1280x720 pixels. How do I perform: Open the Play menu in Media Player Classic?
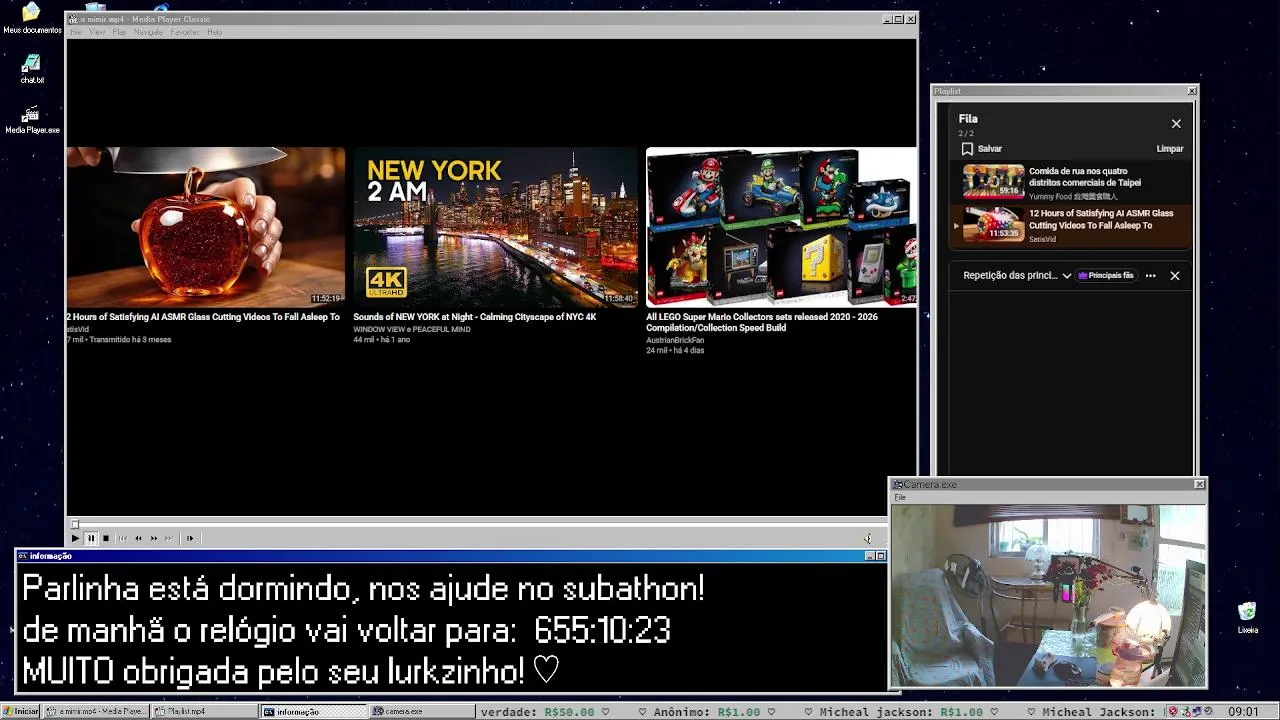pyautogui.click(x=119, y=32)
